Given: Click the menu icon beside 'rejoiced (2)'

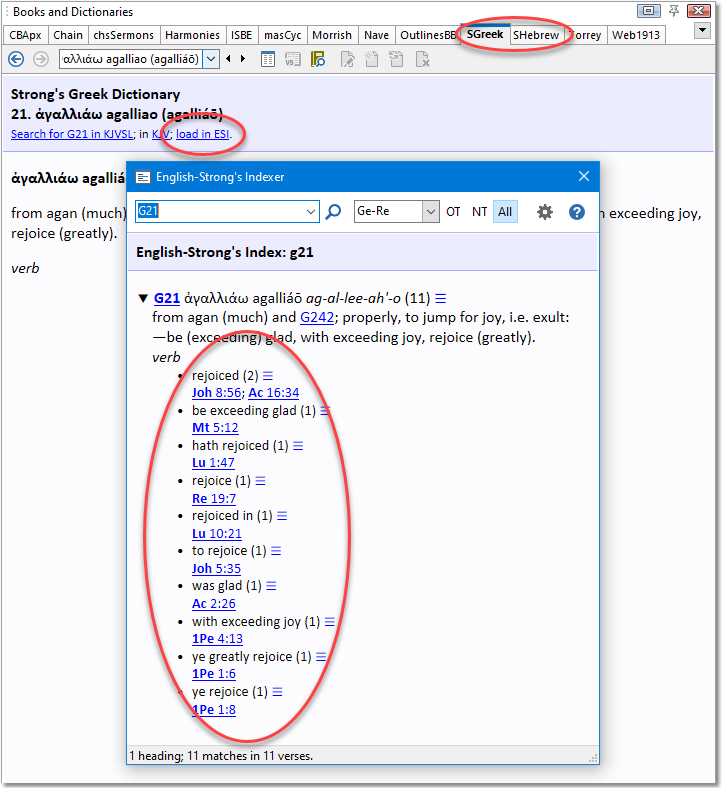Looking at the screenshot, I should [268, 376].
